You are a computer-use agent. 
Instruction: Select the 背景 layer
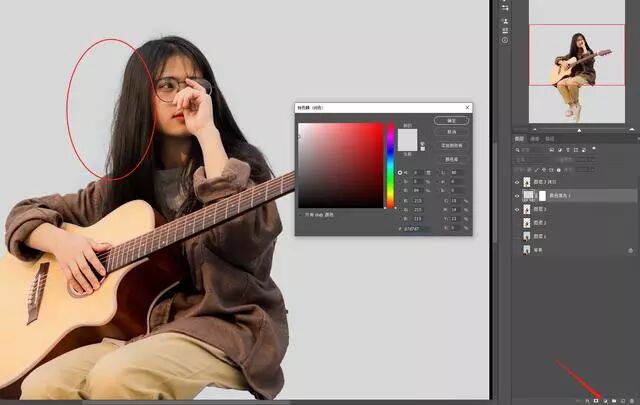click(x=576, y=250)
